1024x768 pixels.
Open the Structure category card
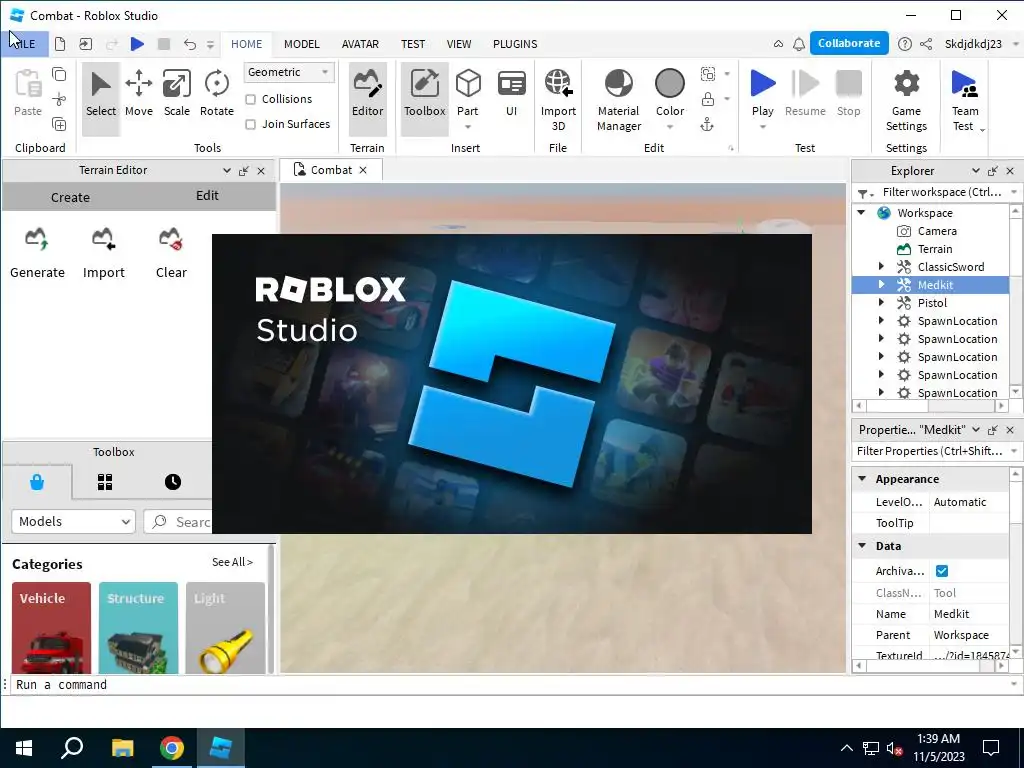138,628
